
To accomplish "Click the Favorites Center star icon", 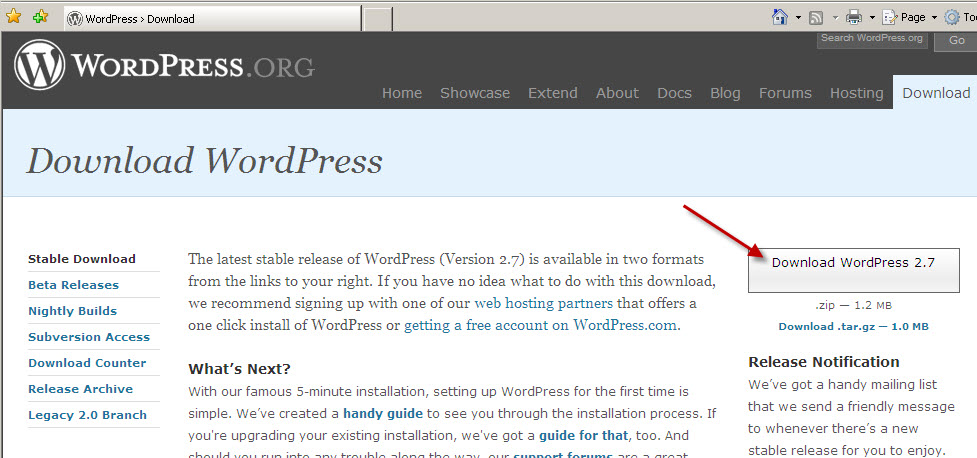I will pos(14,17).
